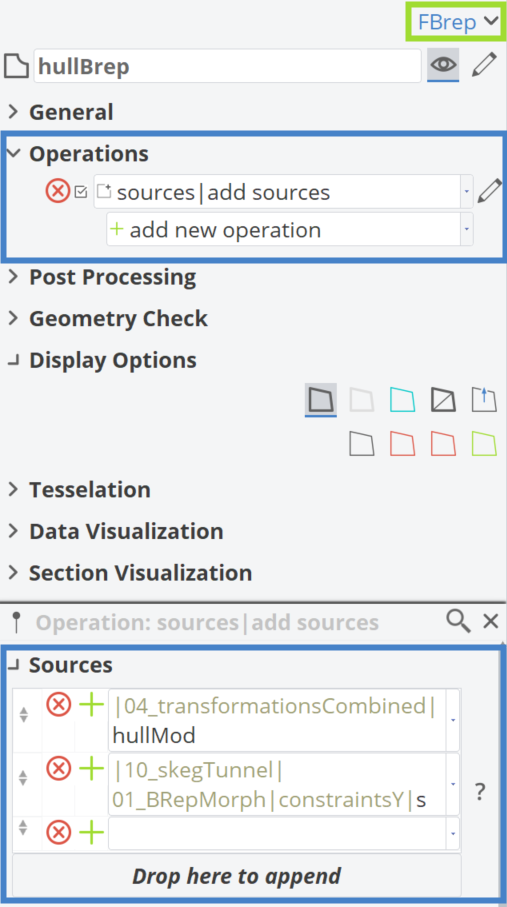Enable the cyan outline display option
Viewport: 507px width, 907px height.
click(x=402, y=400)
